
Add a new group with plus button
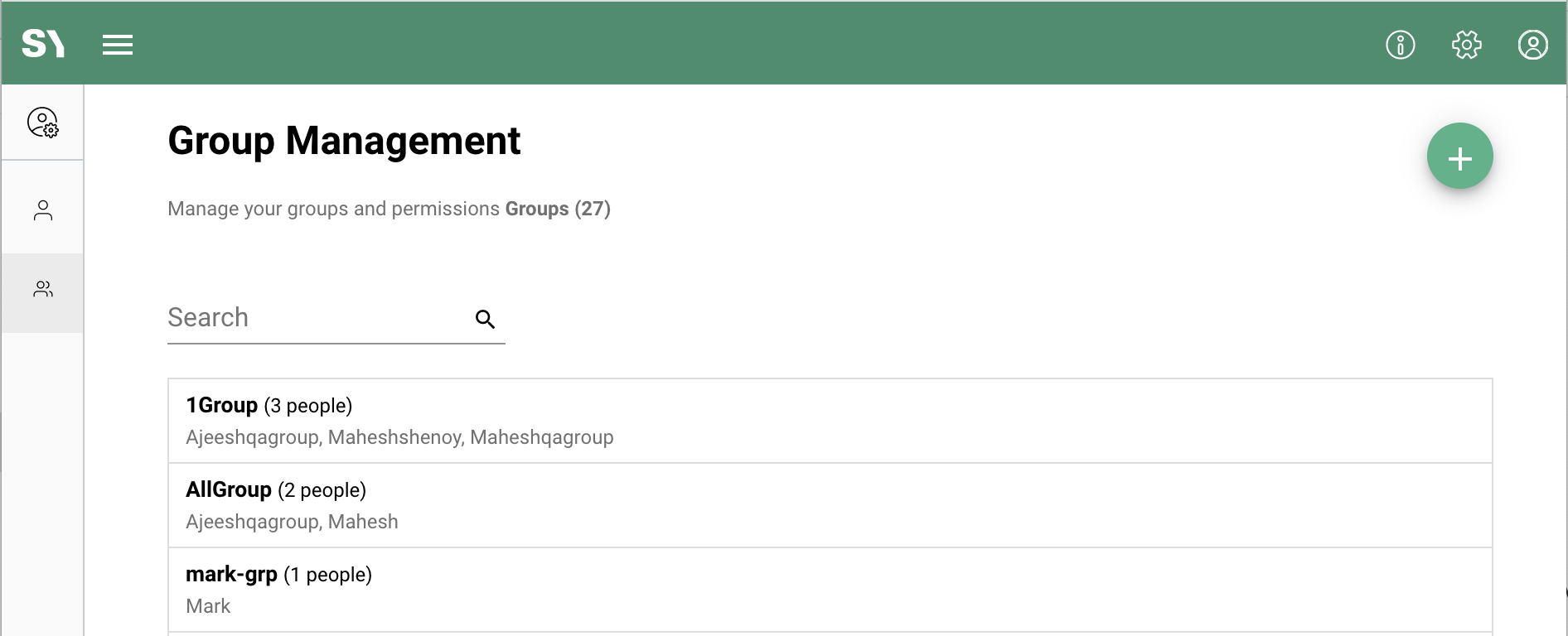[1459, 157]
